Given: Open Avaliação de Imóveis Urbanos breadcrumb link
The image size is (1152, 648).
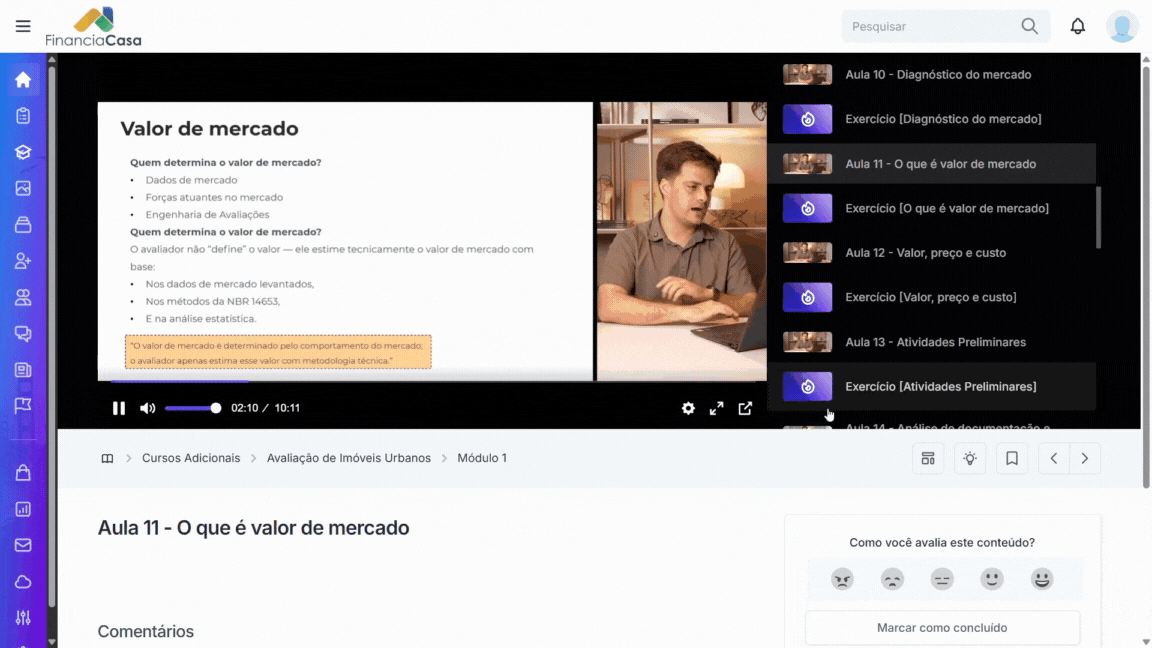Looking at the screenshot, I should tap(348, 458).
